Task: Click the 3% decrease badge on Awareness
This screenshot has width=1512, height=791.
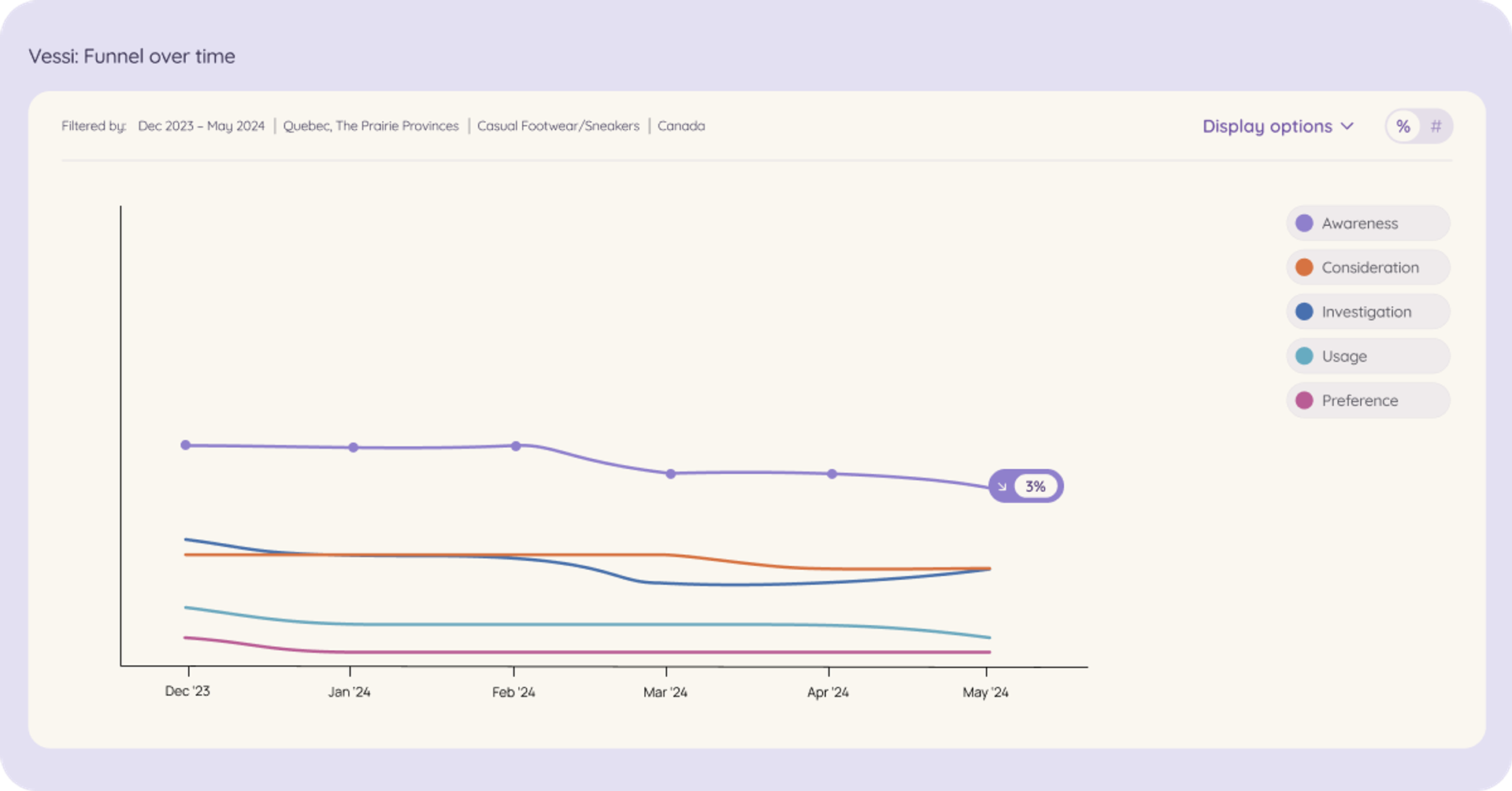Action: [1026, 486]
